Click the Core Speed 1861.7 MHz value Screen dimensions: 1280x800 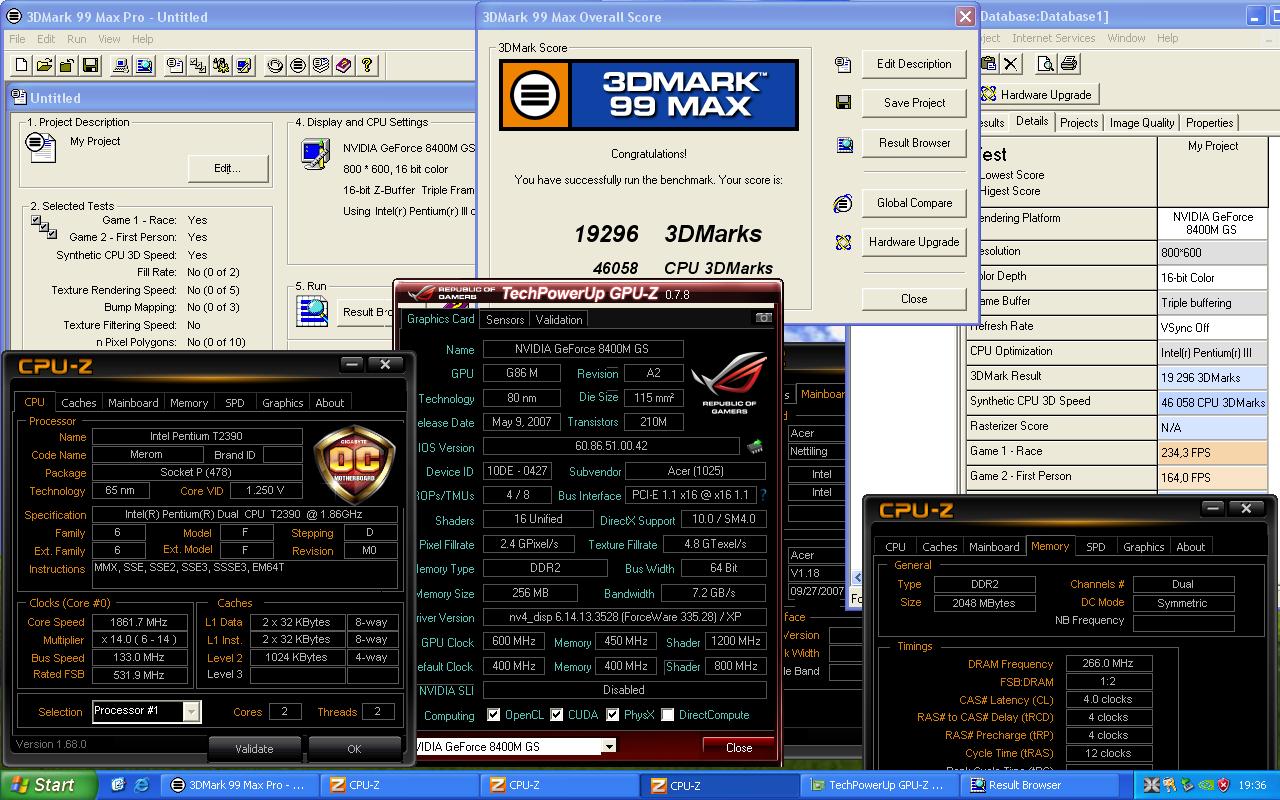click(139, 622)
